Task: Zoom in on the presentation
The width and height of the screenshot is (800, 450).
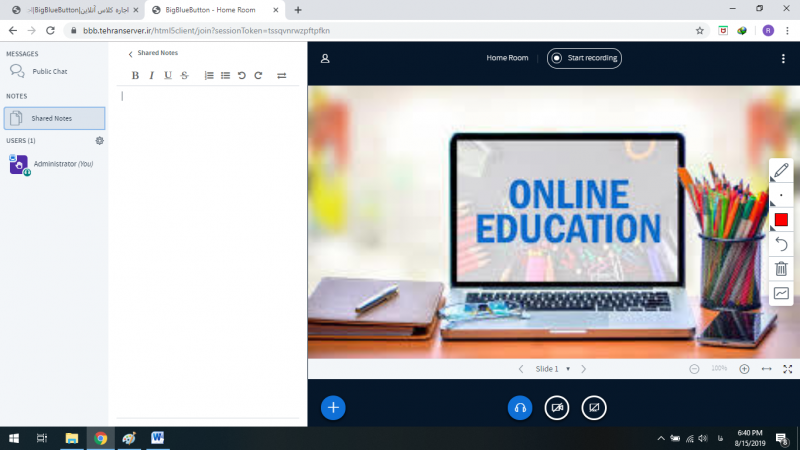Action: coord(744,369)
